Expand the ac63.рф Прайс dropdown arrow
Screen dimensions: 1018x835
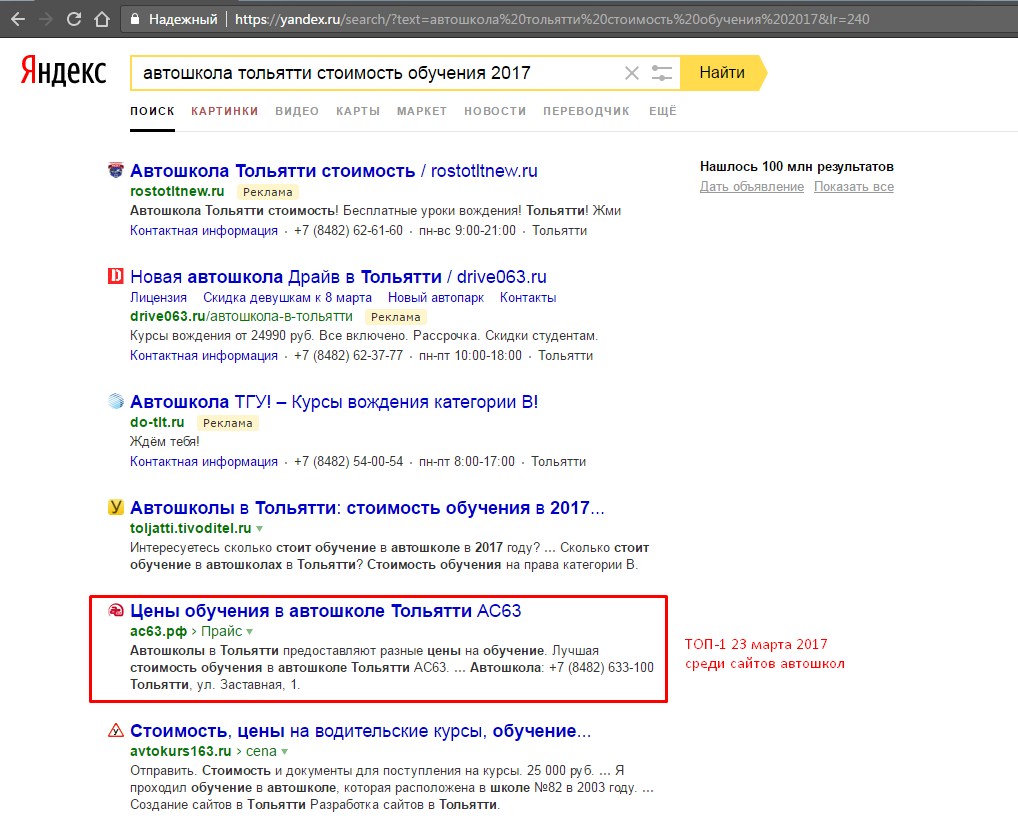(x=249, y=632)
